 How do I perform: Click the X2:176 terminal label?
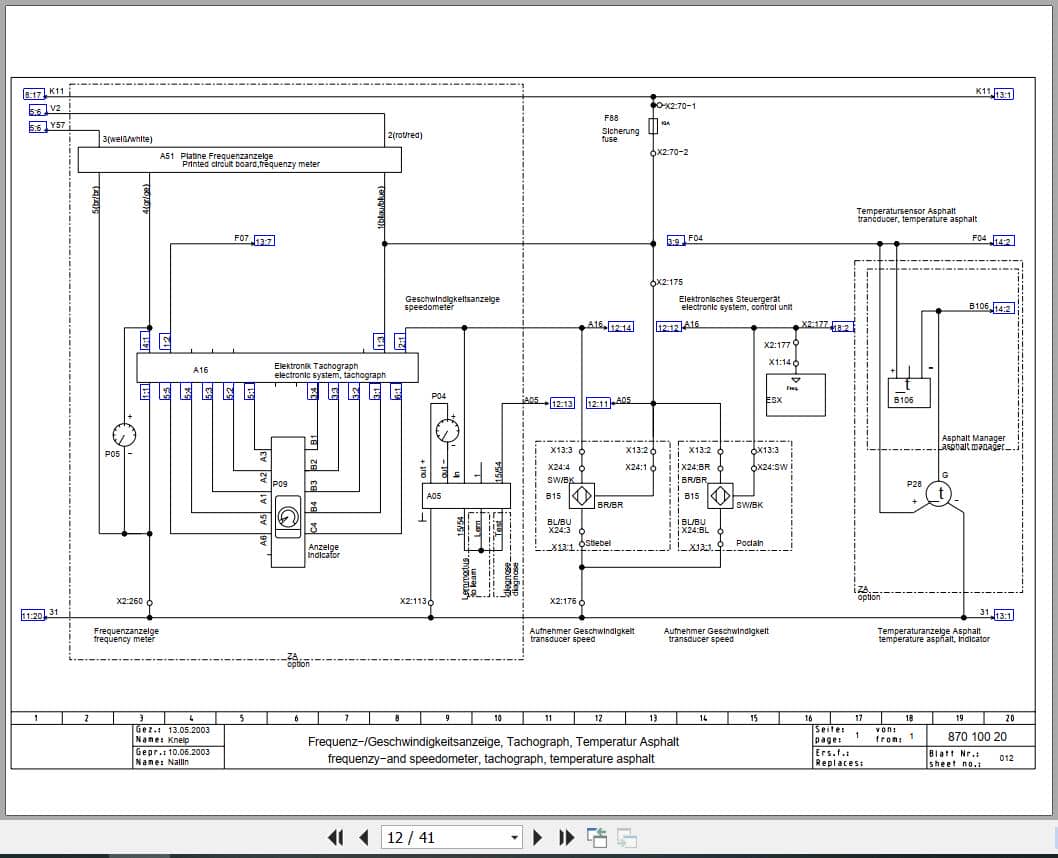[563, 601]
